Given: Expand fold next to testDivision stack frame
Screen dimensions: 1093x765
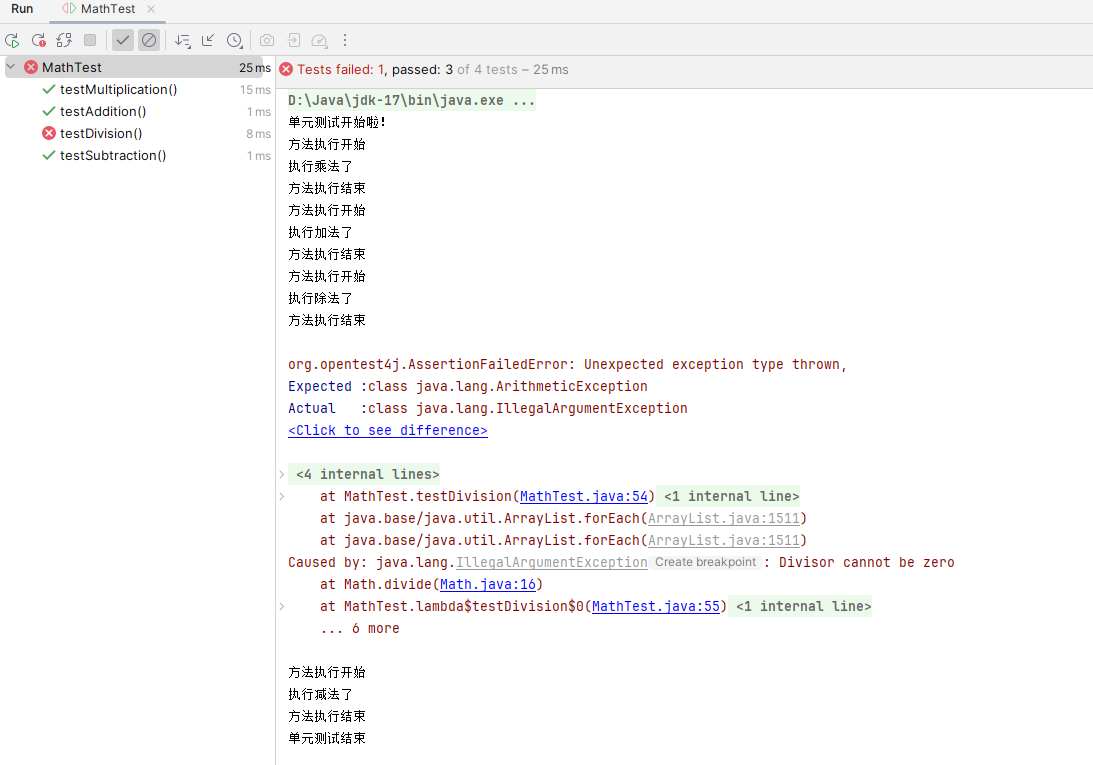Looking at the screenshot, I should point(281,496).
